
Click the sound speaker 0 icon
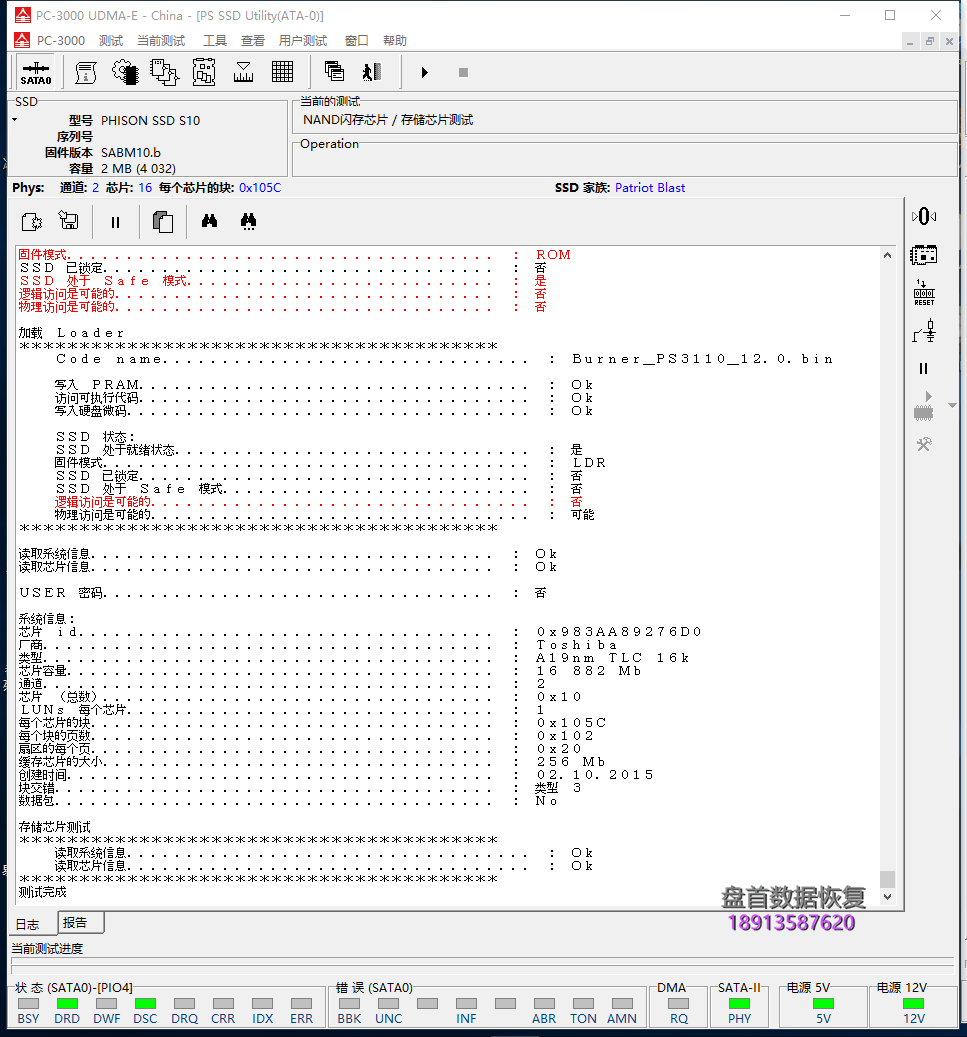tap(924, 216)
